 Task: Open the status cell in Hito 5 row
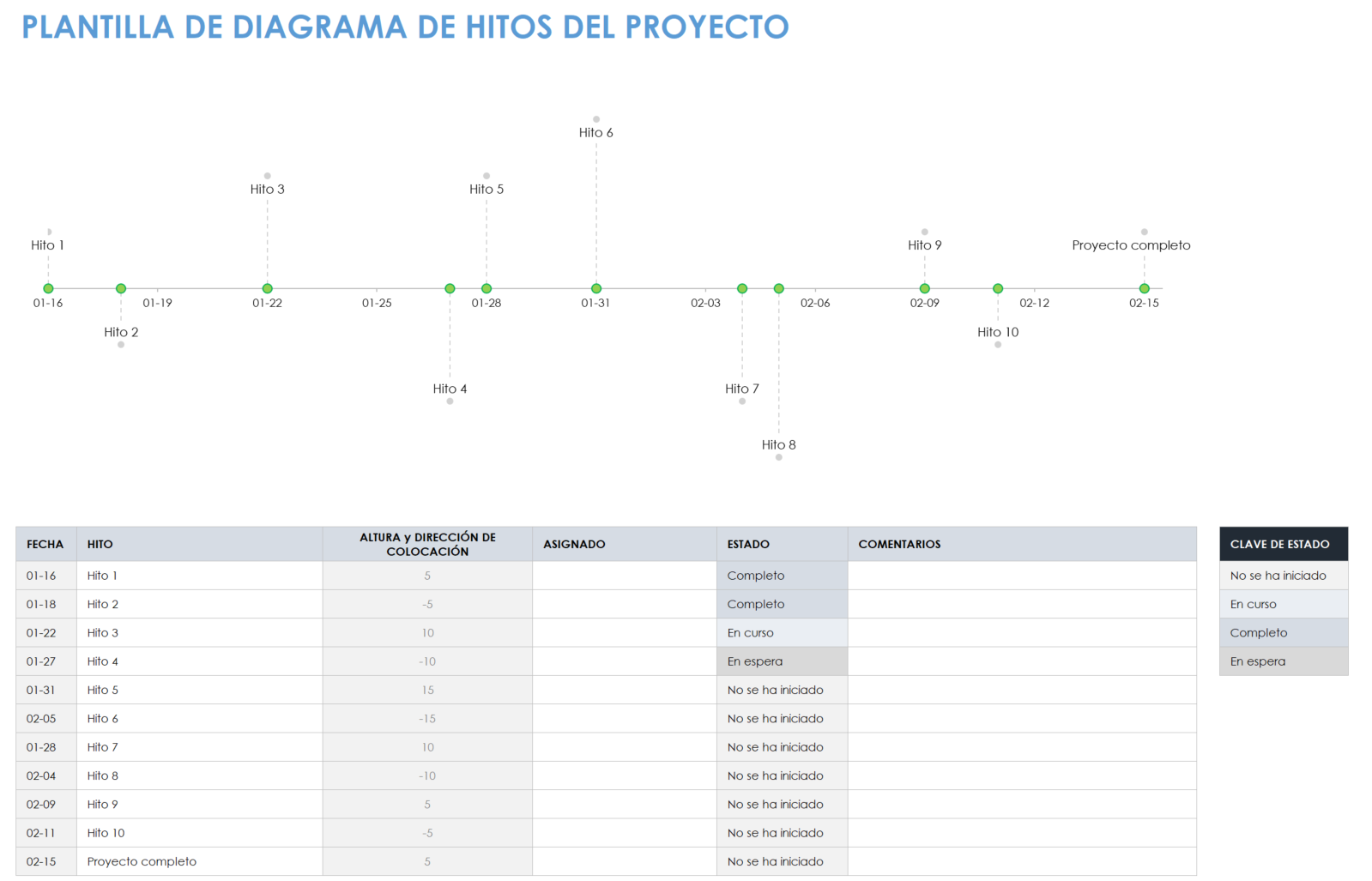coord(783,690)
